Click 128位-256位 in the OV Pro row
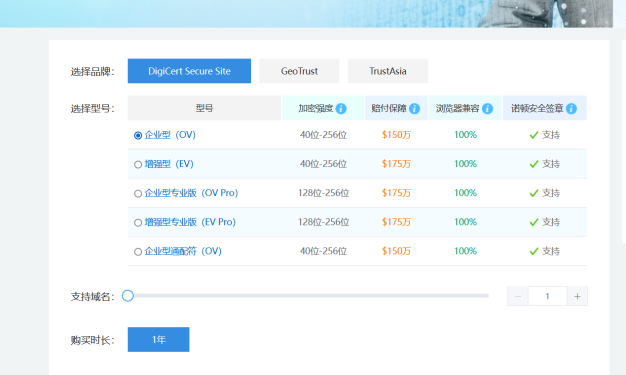 [x=323, y=193]
